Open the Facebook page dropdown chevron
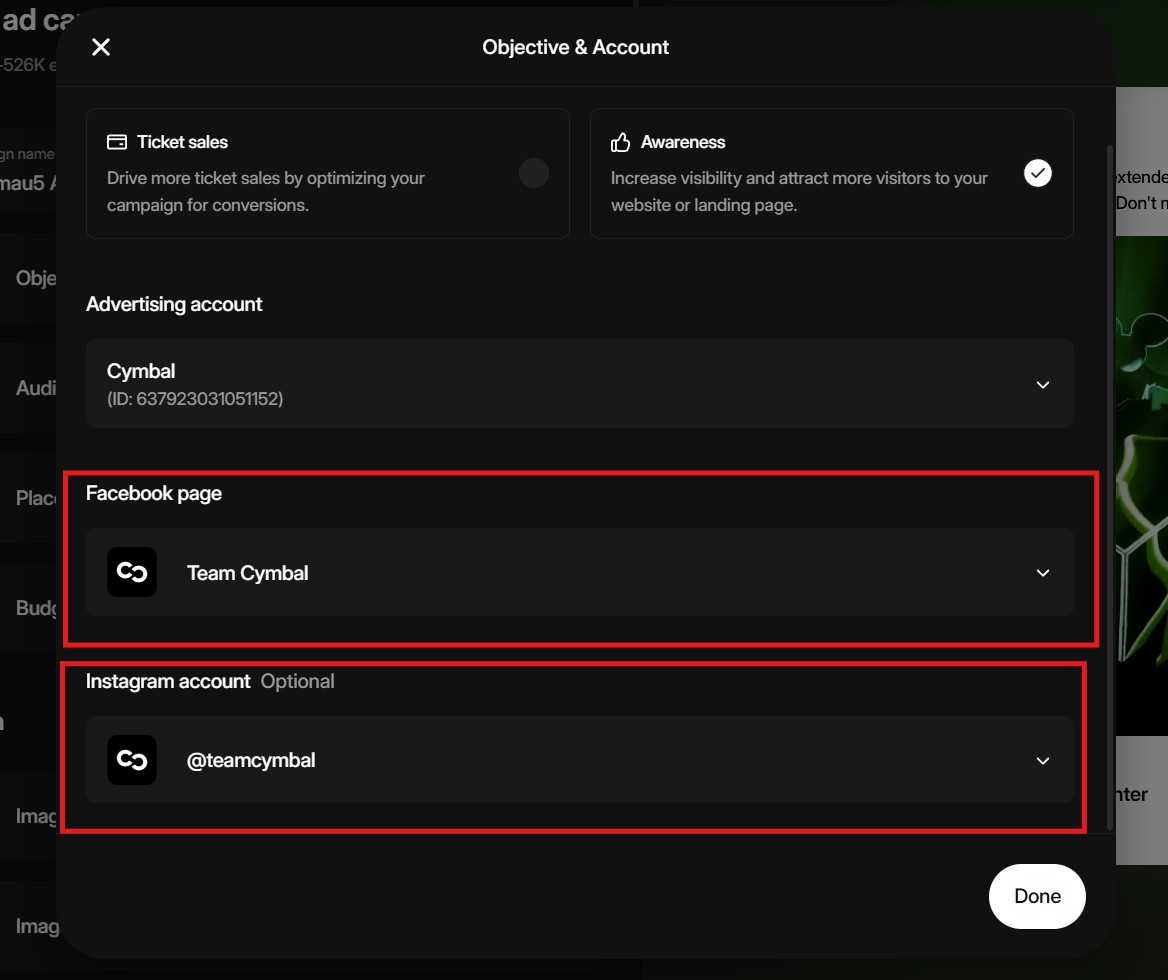Screen dimensions: 1168x980 point(1043,573)
